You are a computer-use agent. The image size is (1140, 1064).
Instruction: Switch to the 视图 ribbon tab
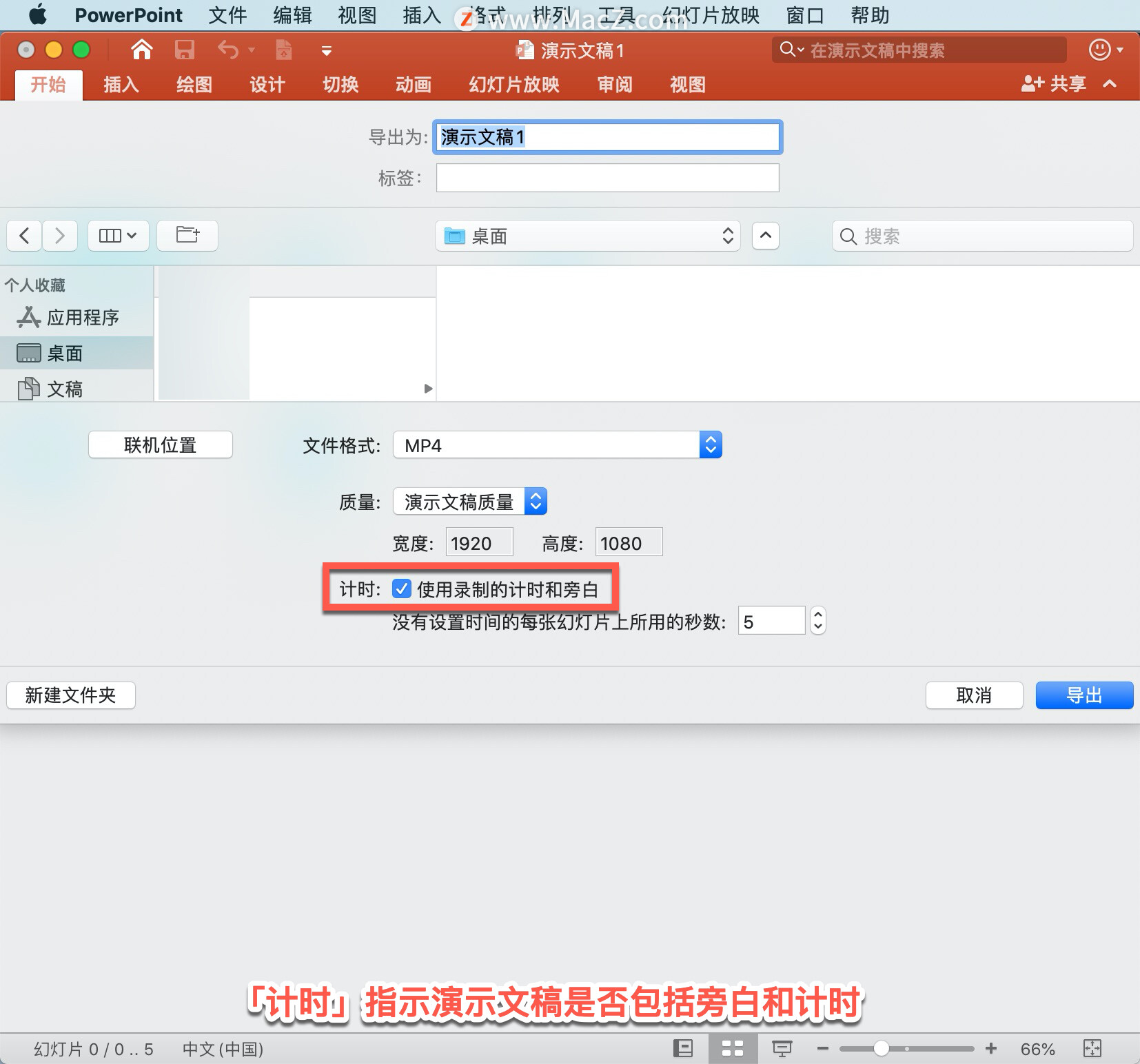tap(688, 85)
